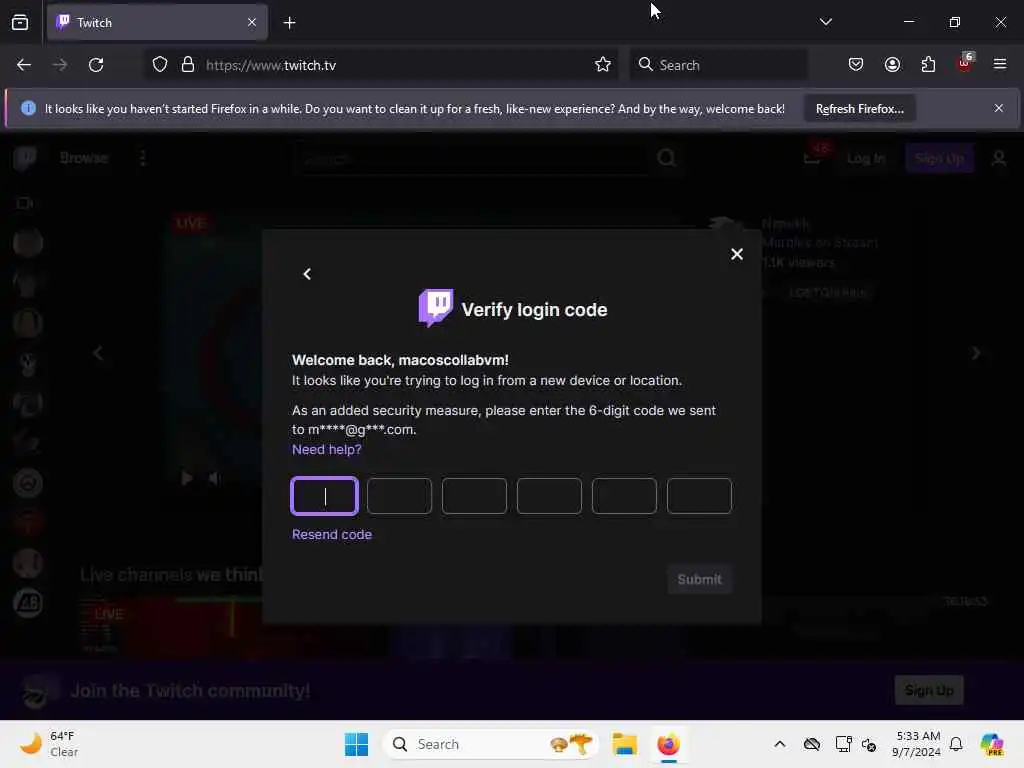Screen dimensions: 1024x768
Task: Close the Twitch tab
Action: pyautogui.click(x=252, y=23)
